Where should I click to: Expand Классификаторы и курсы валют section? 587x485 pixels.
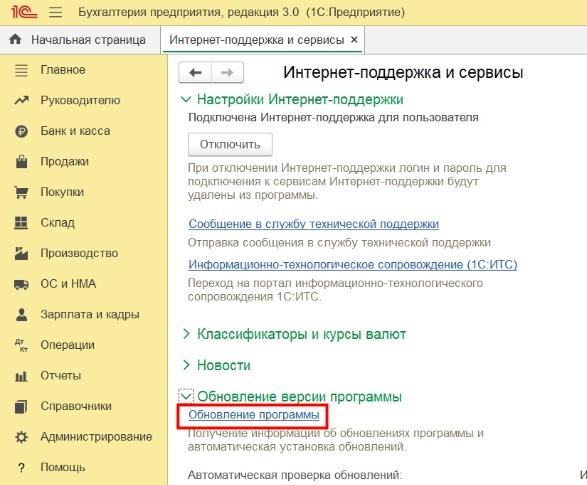pyautogui.click(x=186, y=334)
